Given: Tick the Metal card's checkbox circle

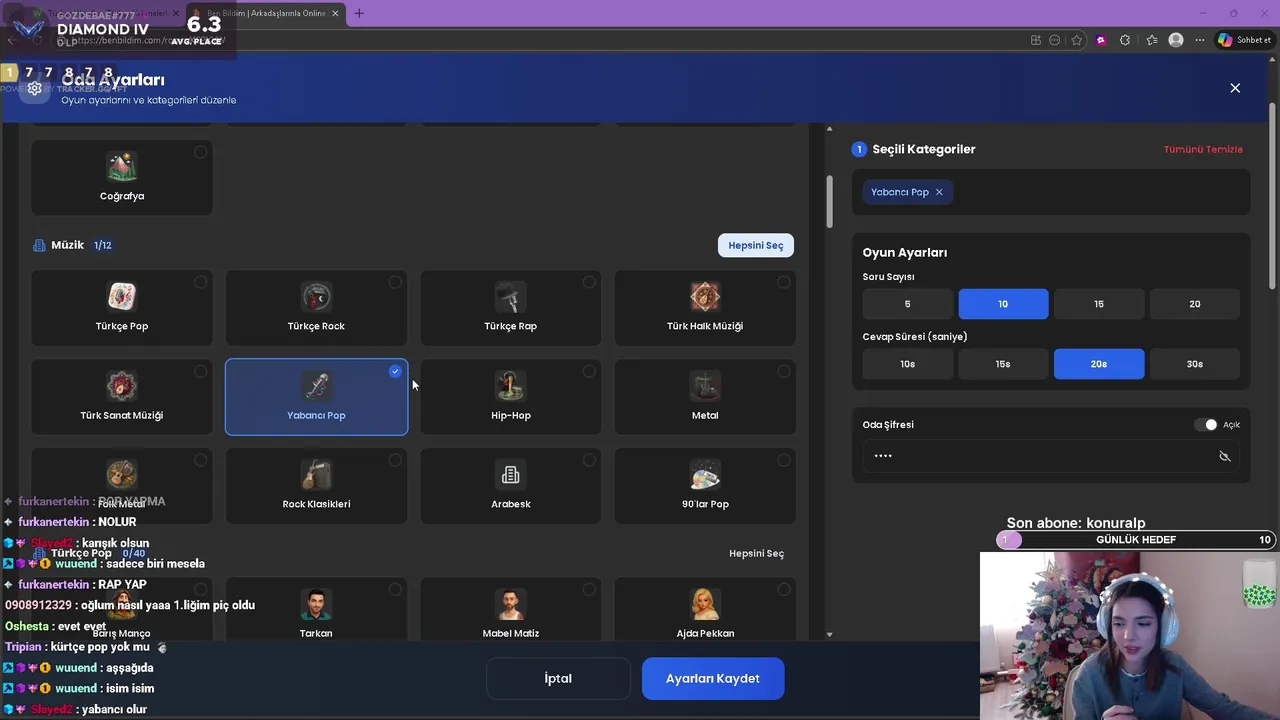Looking at the screenshot, I should (783, 371).
